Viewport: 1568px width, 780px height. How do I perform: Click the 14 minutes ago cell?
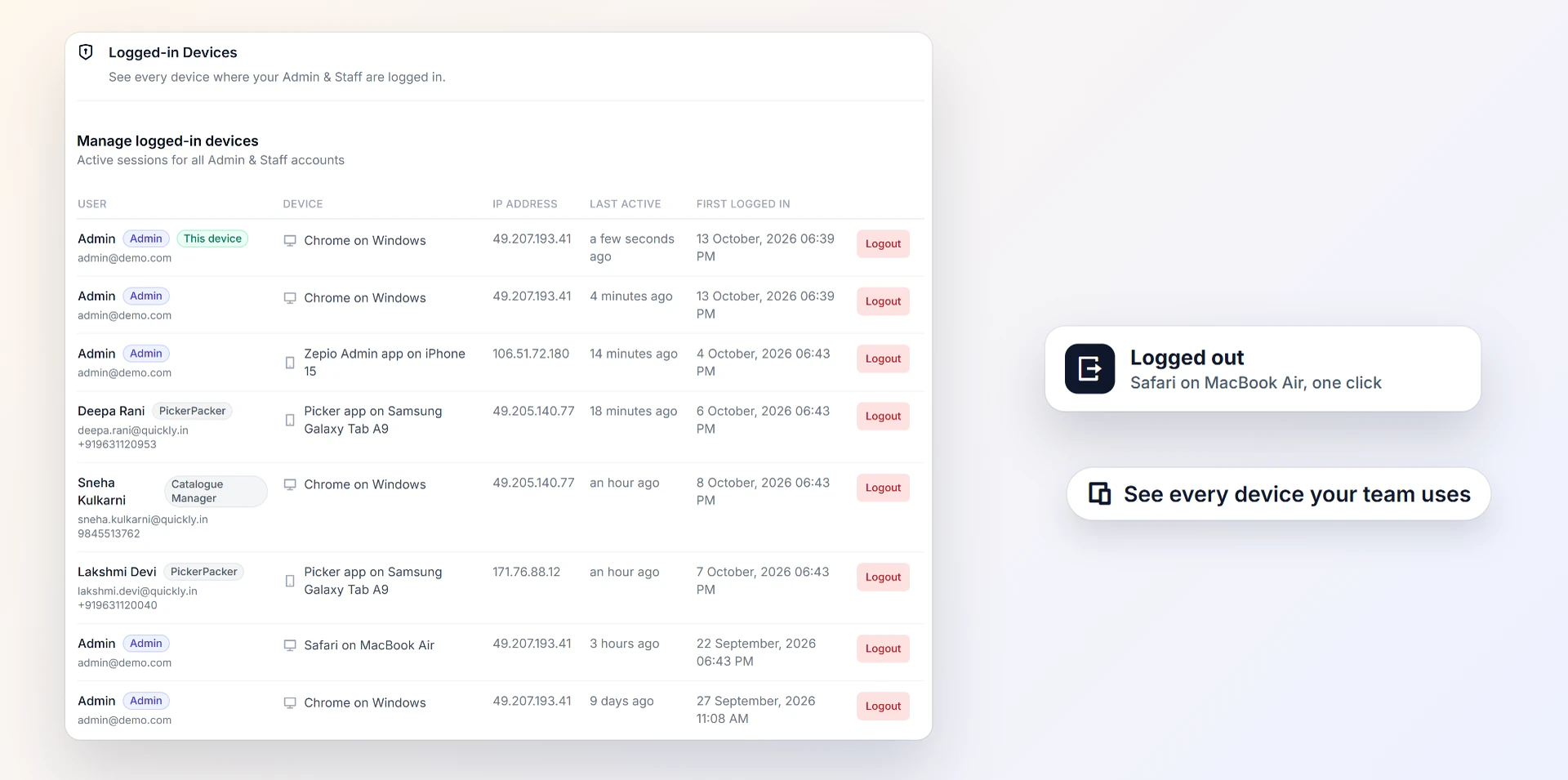pyautogui.click(x=634, y=354)
